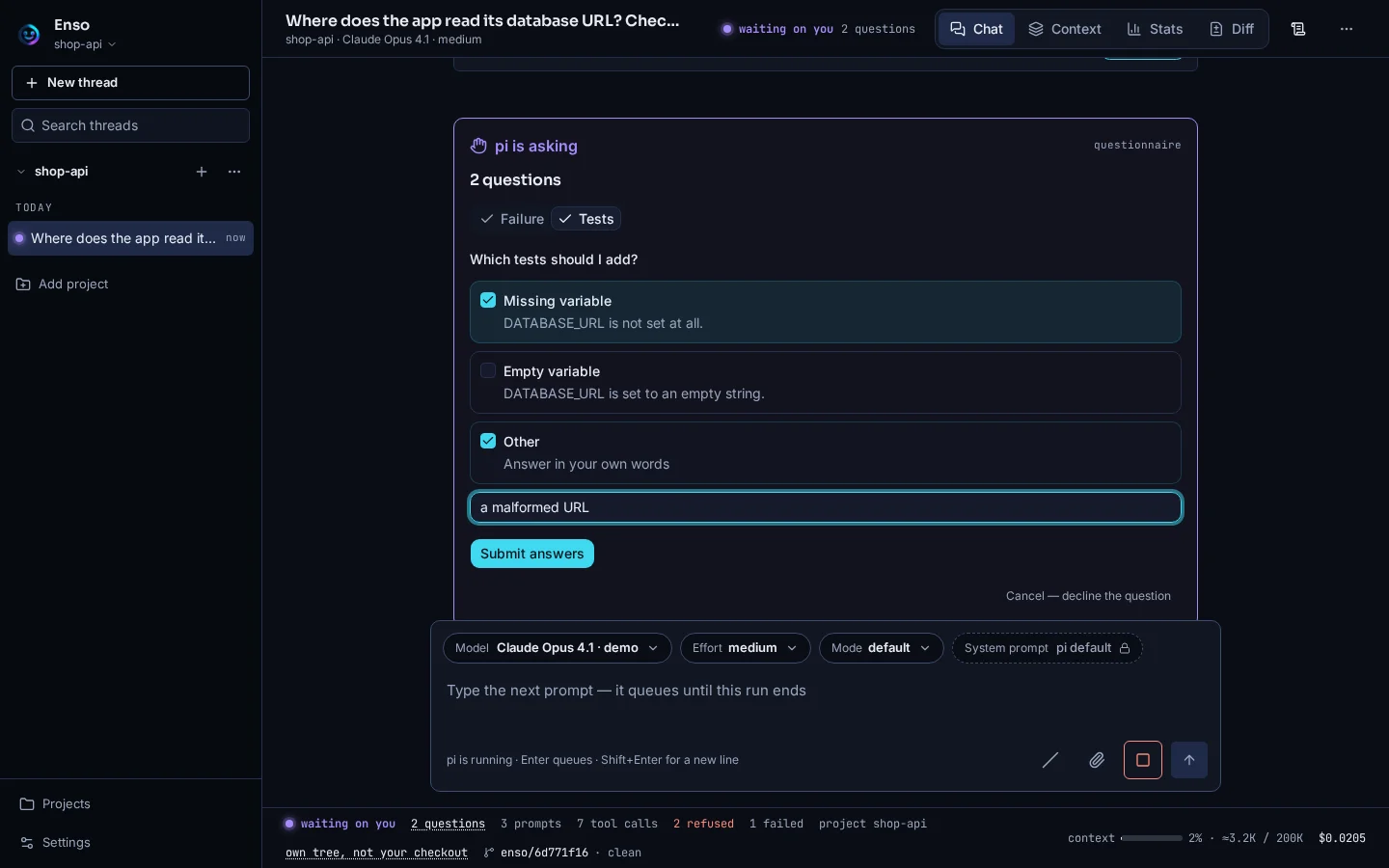Open the Mode default dropdown
The height and width of the screenshot is (868, 1389).
[881, 648]
